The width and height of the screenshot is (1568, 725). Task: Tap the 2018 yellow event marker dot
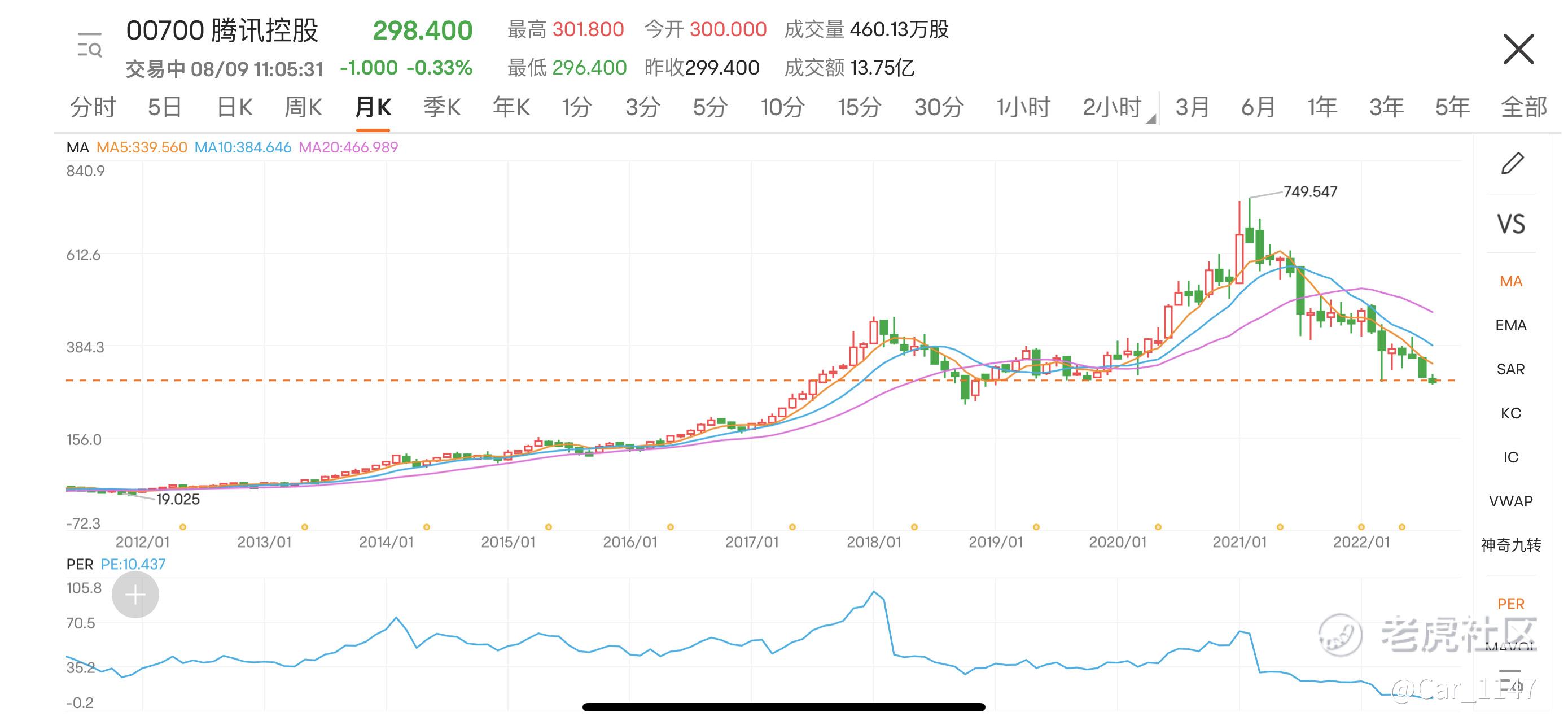coord(914,527)
